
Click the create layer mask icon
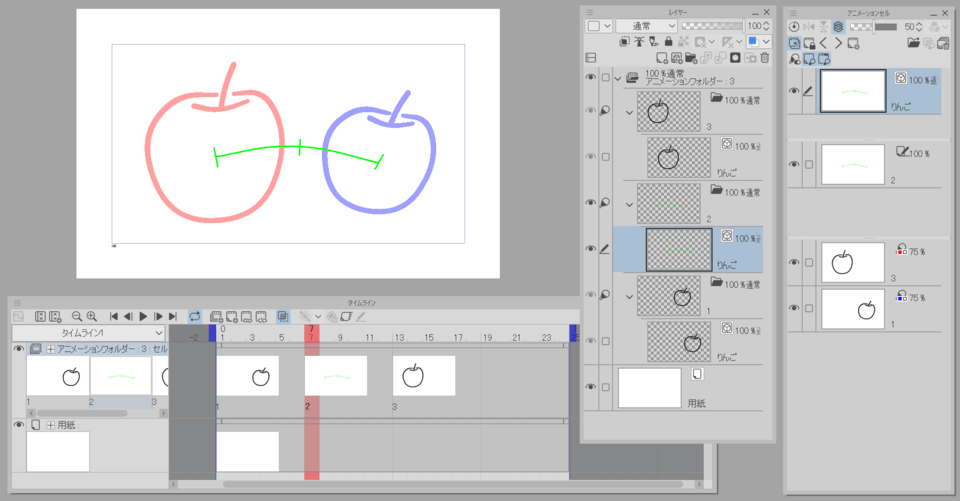coord(735,58)
